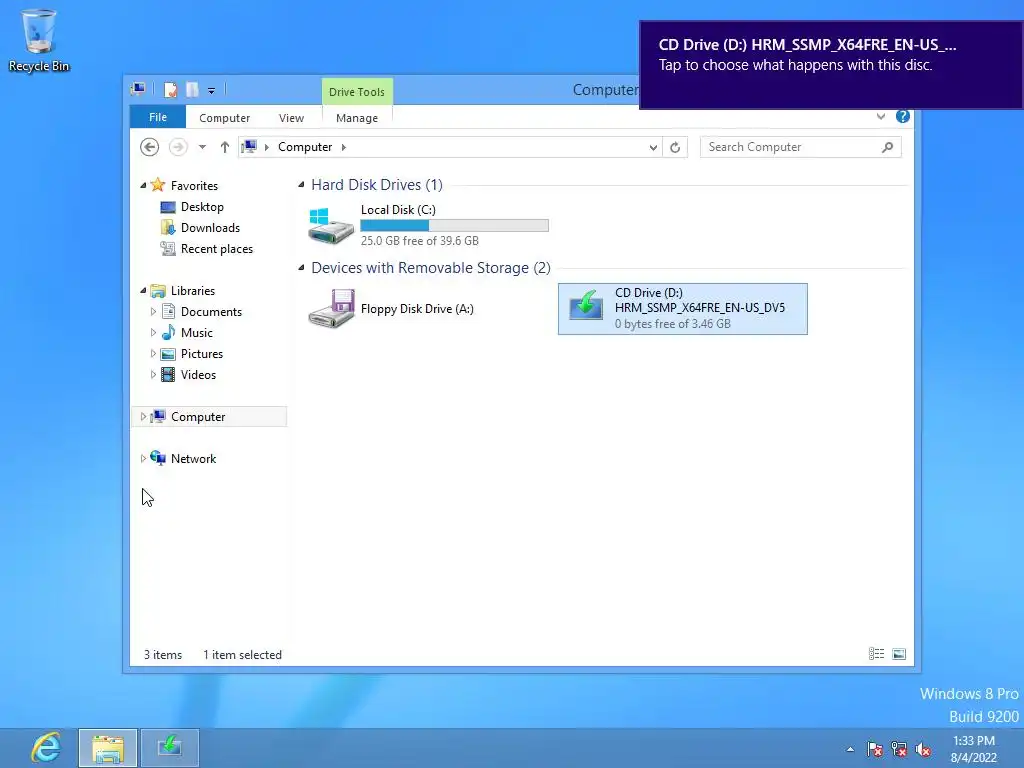This screenshot has height=768, width=1024.
Task: Expand the Network node arrow
Action: click(x=143, y=458)
